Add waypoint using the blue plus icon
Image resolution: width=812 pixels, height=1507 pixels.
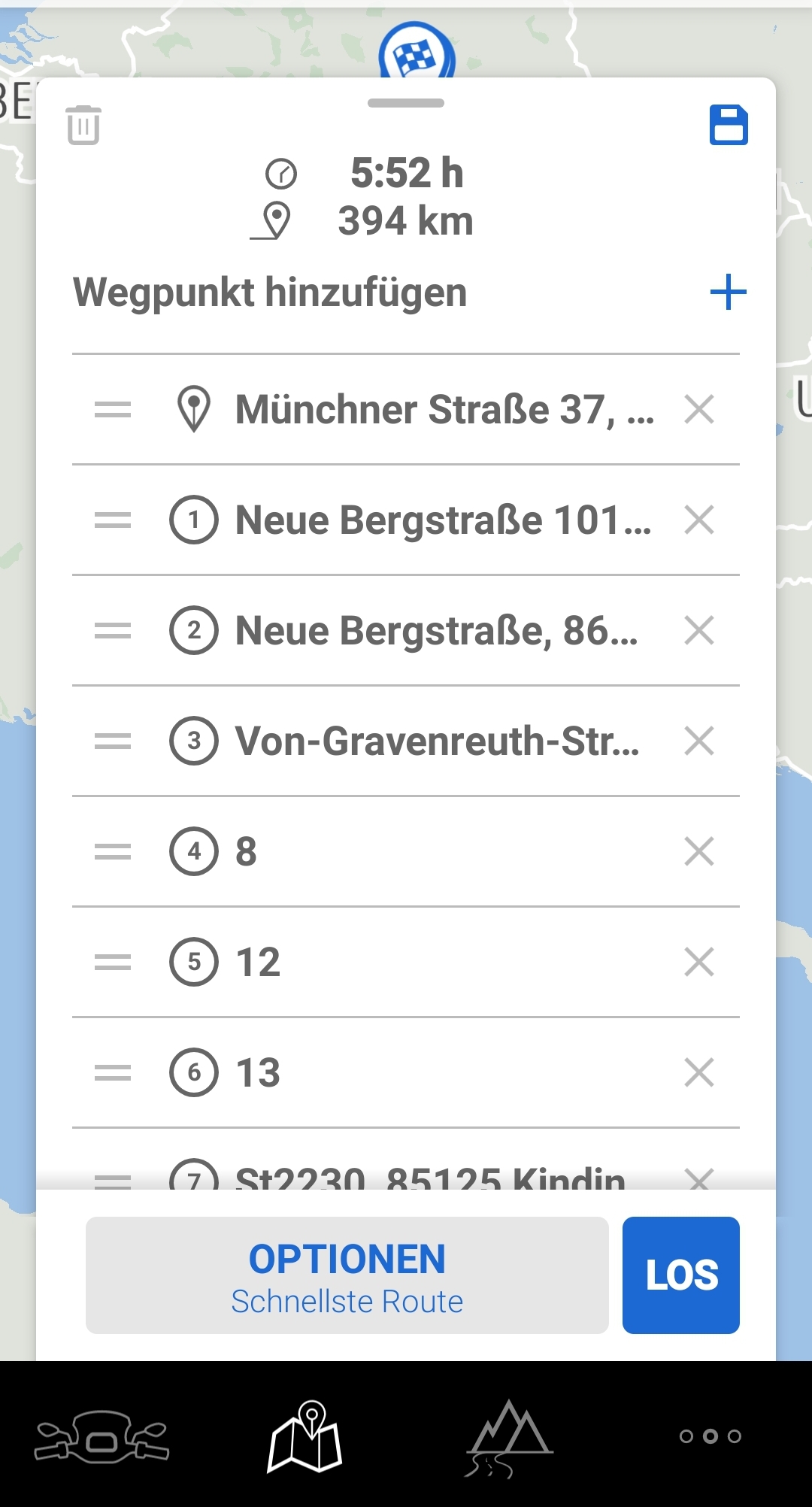coord(728,293)
